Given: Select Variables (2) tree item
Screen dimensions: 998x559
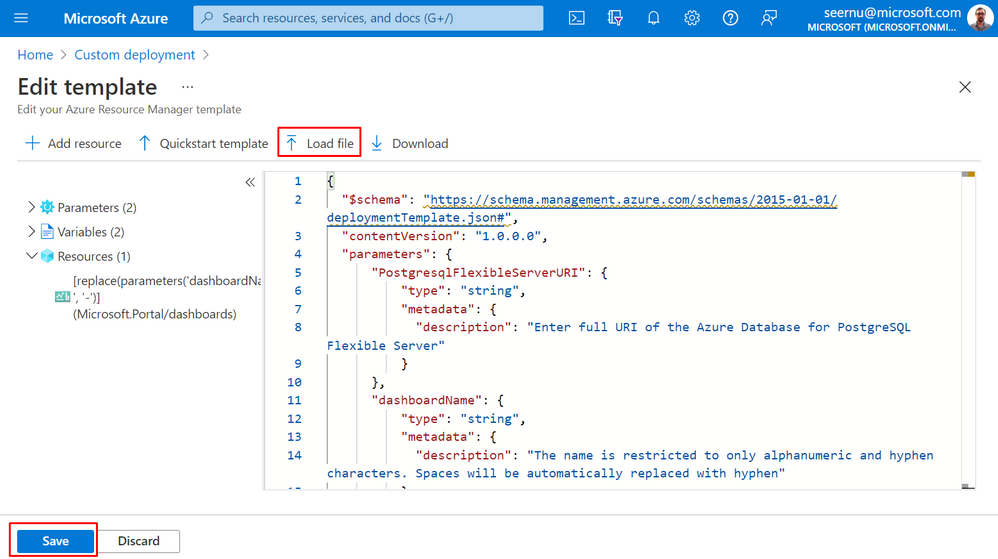Looking at the screenshot, I should tap(91, 232).
